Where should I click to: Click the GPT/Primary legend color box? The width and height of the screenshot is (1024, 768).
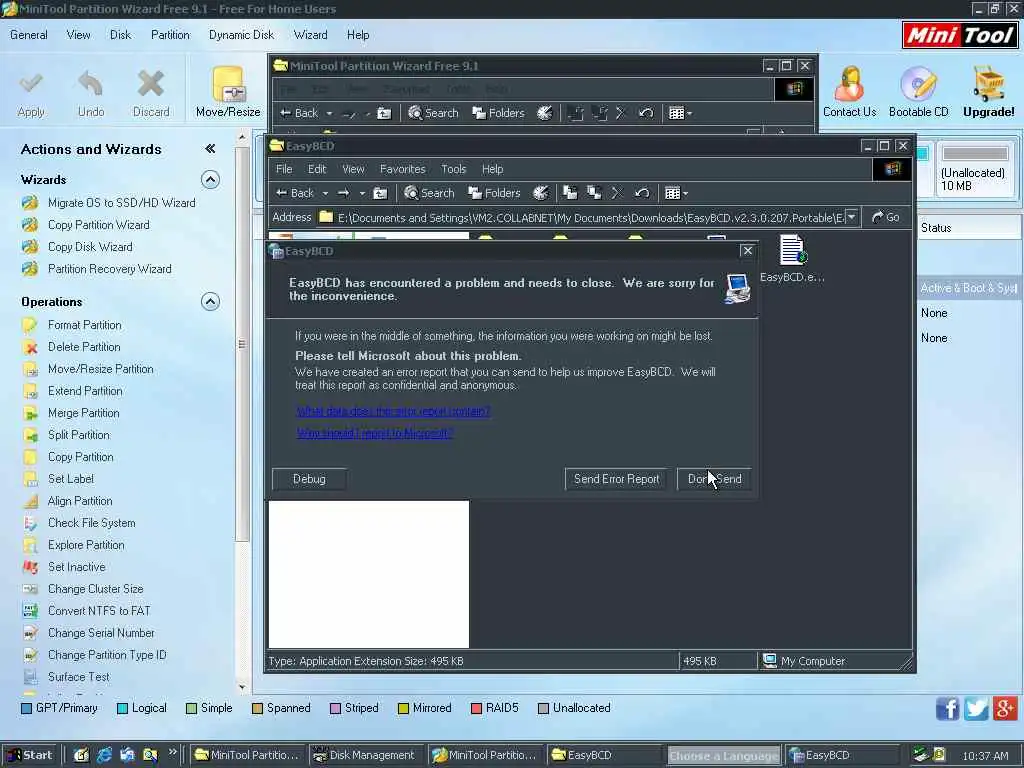click(x=27, y=709)
